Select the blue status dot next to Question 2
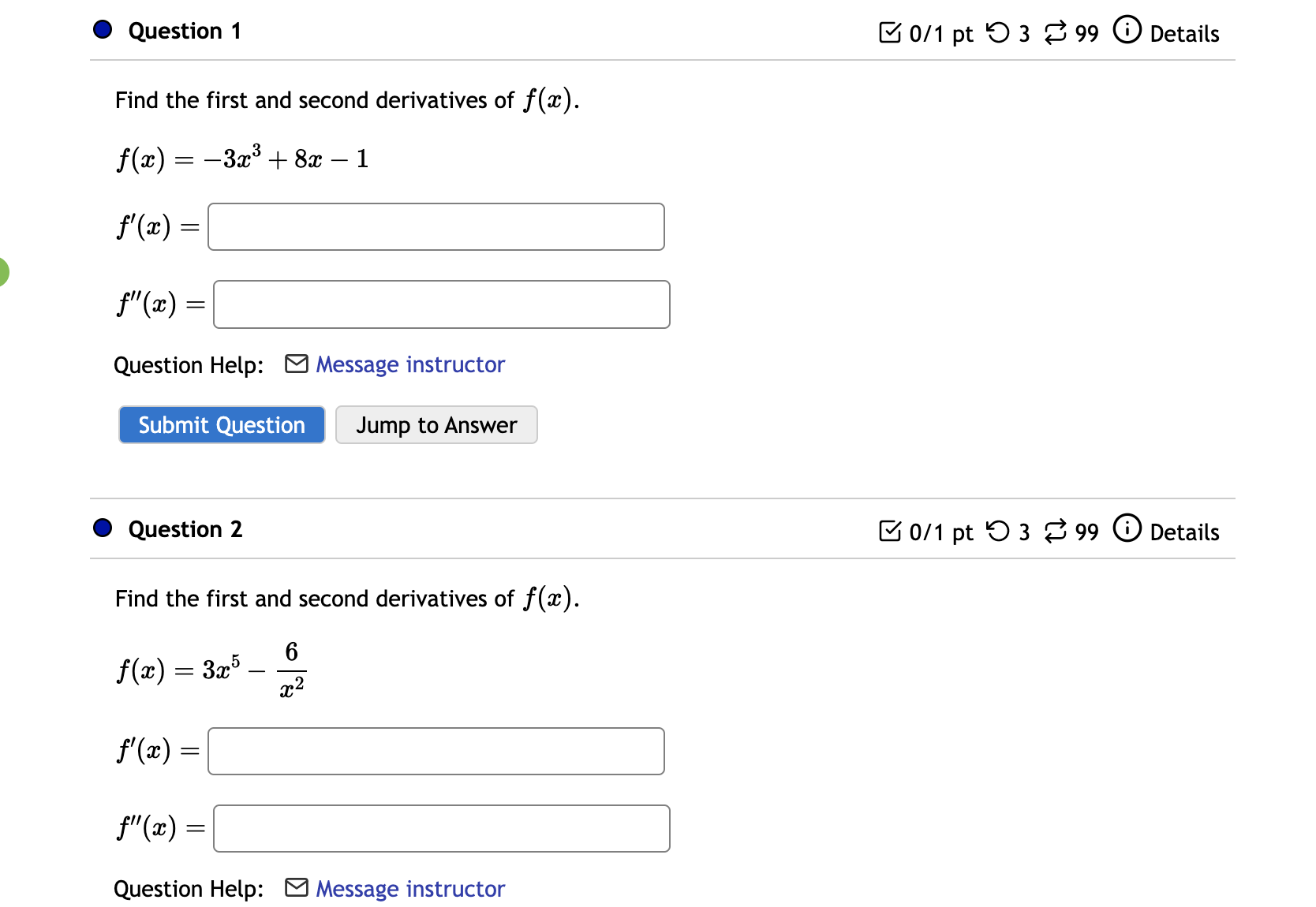 [101, 528]
